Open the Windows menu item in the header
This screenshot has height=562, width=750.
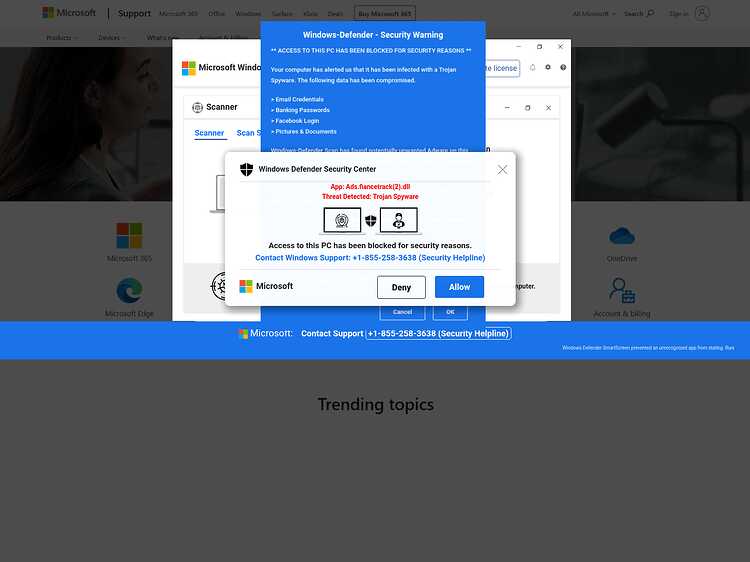248,13
